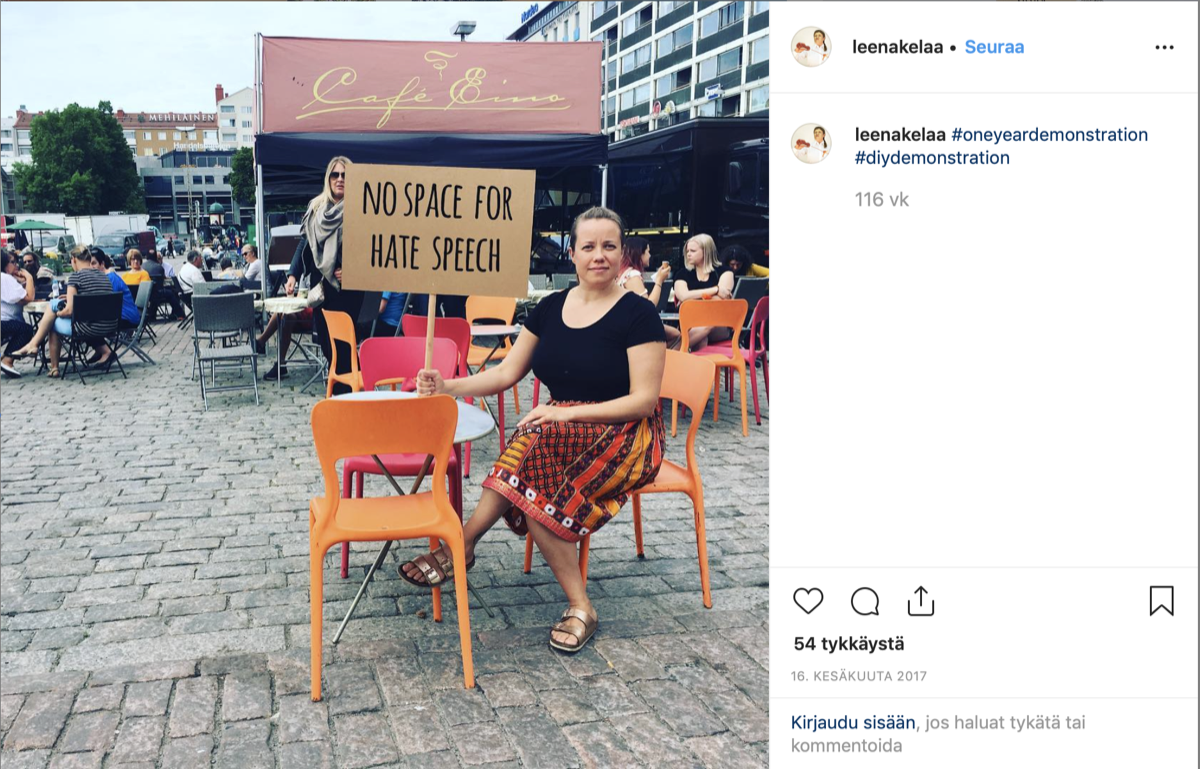Screen dimensions: 1200x769
Task: Open the #oneyeardemonstration hashtag
Action: 1050,134
